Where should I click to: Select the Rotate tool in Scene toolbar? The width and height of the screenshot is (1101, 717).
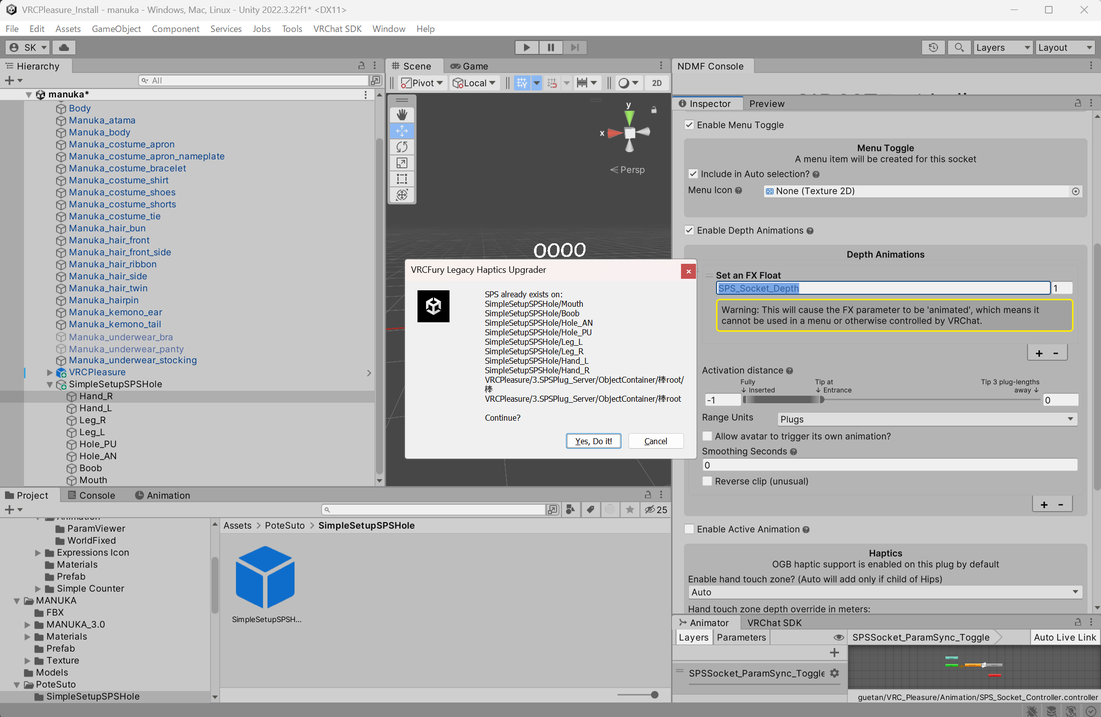(x=402, y=147)
